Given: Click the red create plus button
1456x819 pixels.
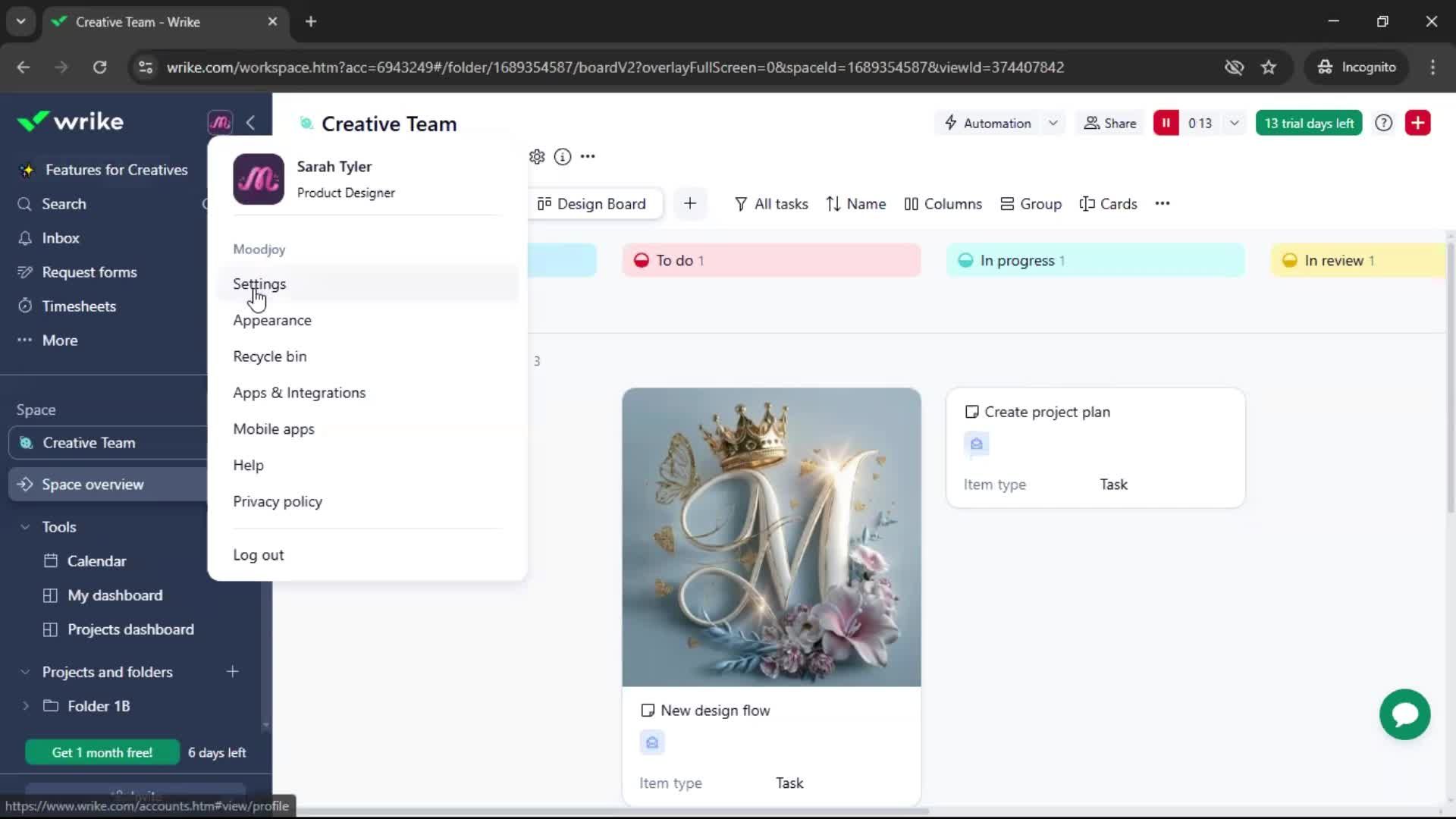Looking at the screenshot, I should point(1418,123).
